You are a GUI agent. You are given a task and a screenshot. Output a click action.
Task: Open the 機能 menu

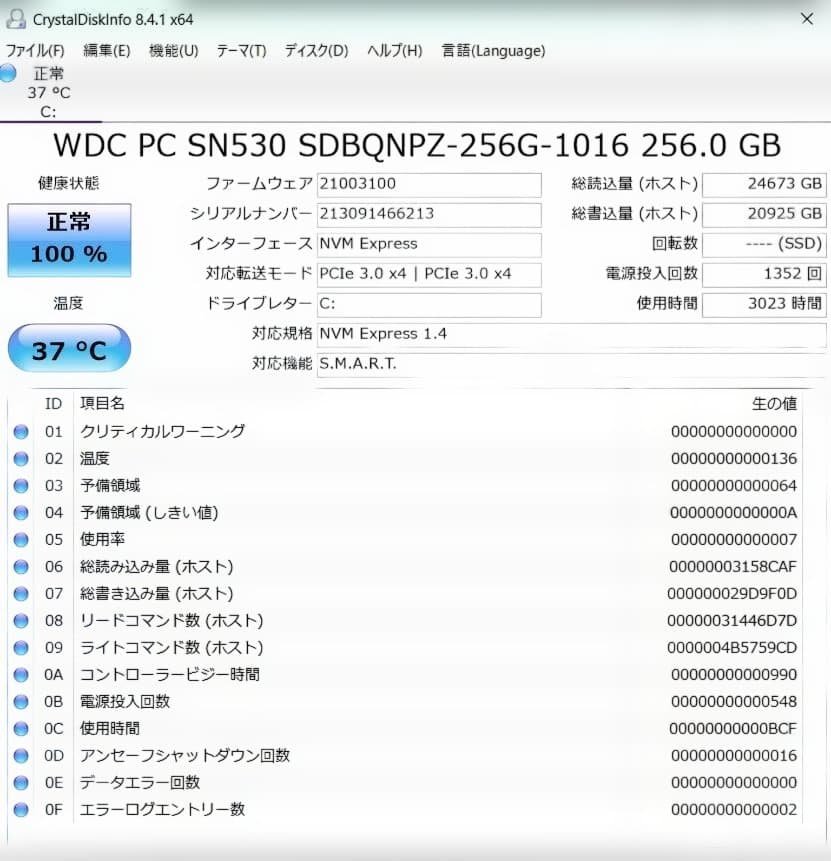[173, 50]
